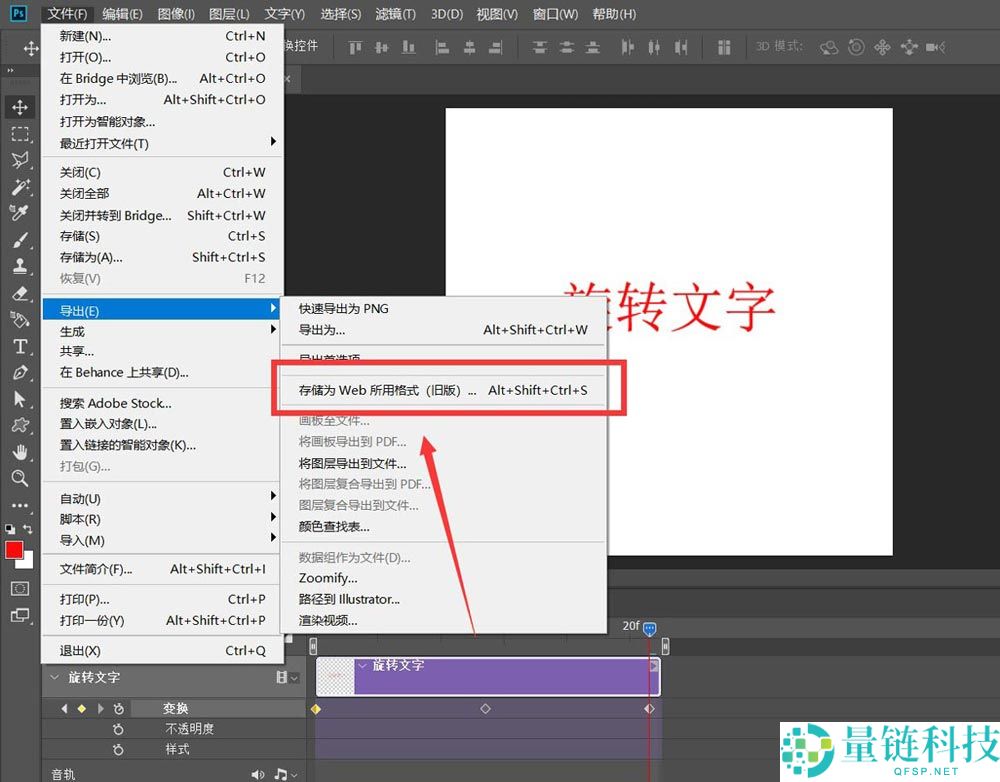The image size is (1000, 782).
Task: Select the Eyedropper tool
Action: point(19,213)
